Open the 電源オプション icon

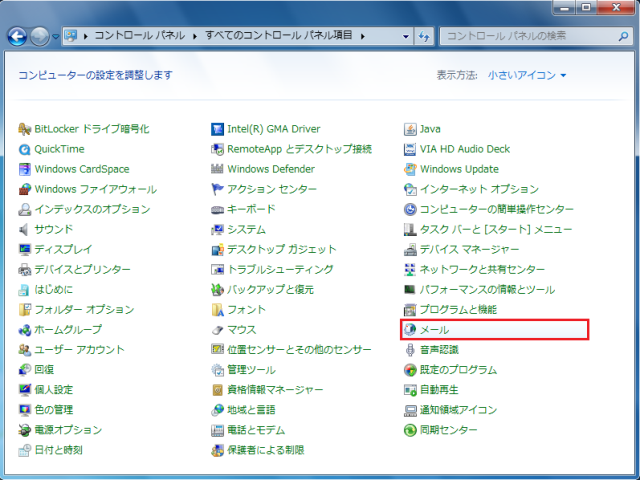(x=24, y=430)
